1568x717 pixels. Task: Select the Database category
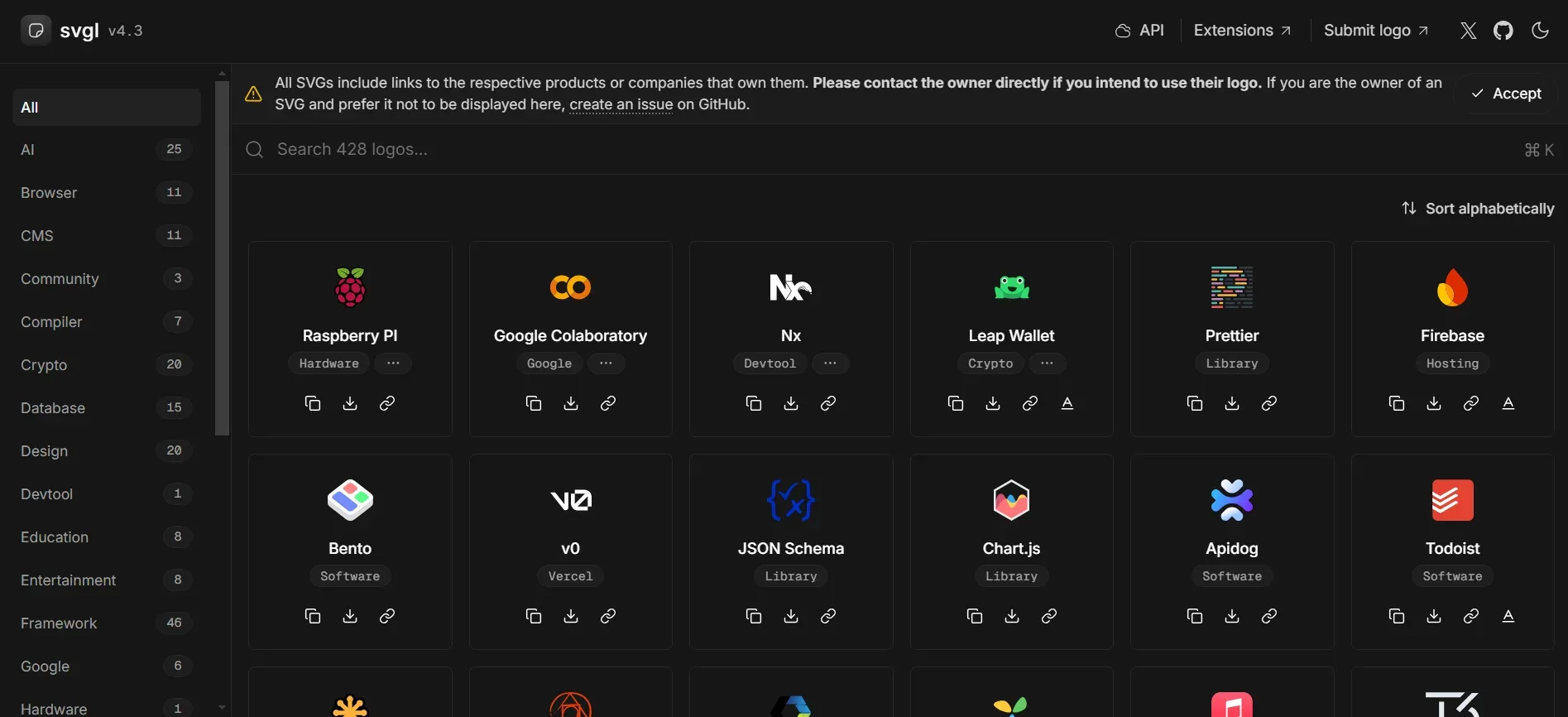click(x=107, y=408)
